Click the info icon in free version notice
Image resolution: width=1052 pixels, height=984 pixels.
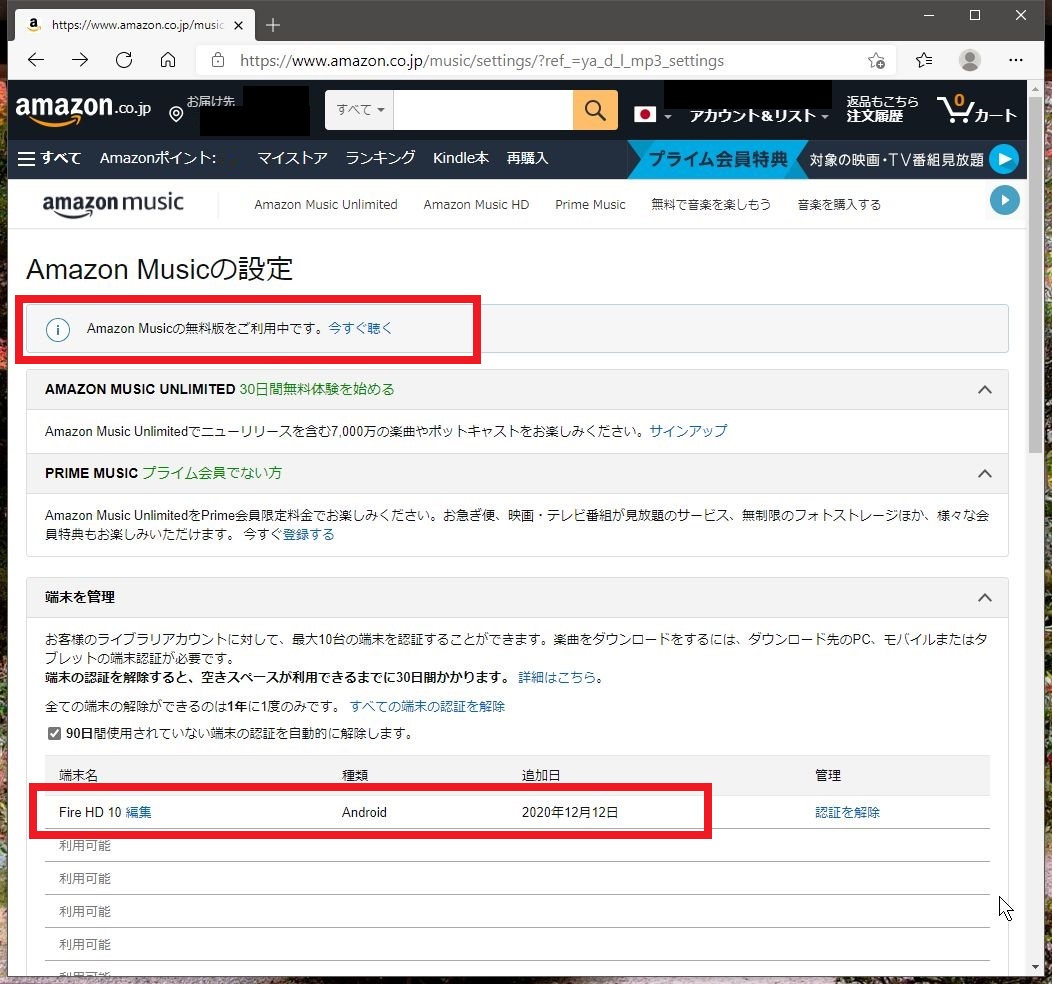(58, 329)
